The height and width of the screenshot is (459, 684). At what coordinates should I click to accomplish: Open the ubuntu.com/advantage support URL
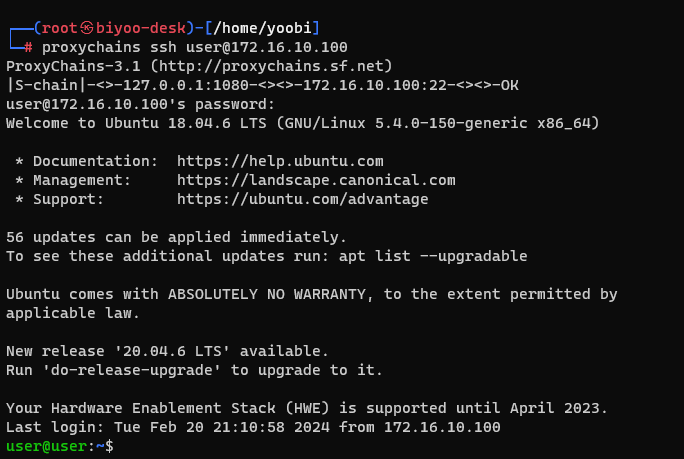[x=302, y=199]
